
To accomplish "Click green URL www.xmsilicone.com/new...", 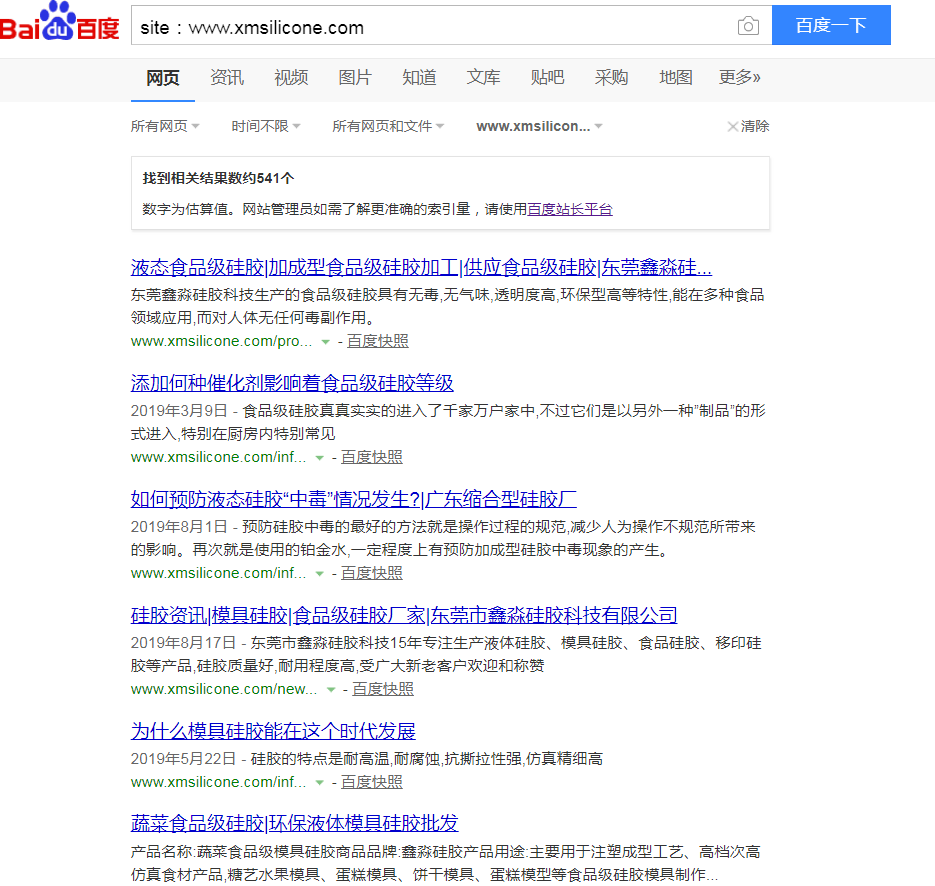I will coord(224,689).
